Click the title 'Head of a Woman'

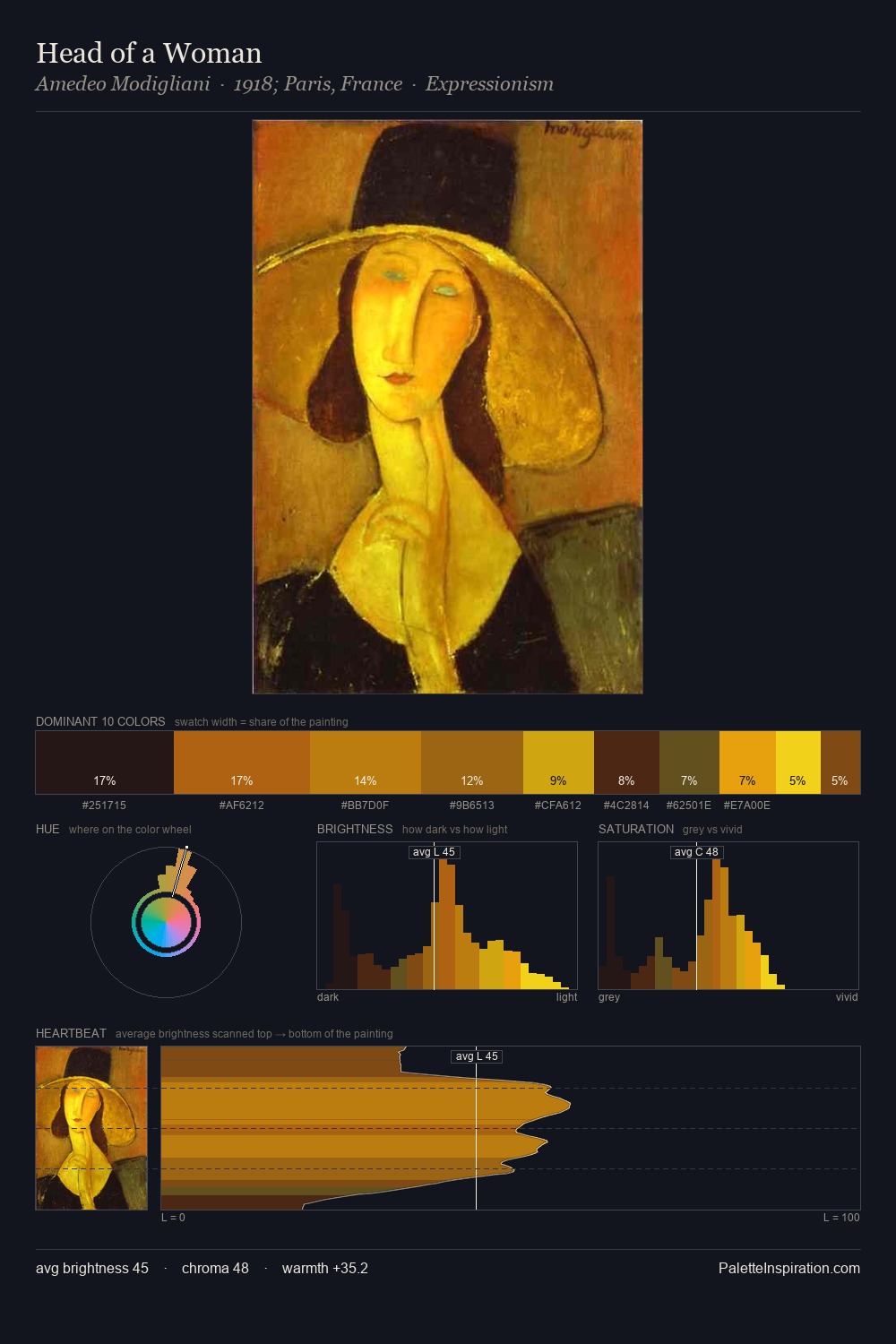click(149, 53)
